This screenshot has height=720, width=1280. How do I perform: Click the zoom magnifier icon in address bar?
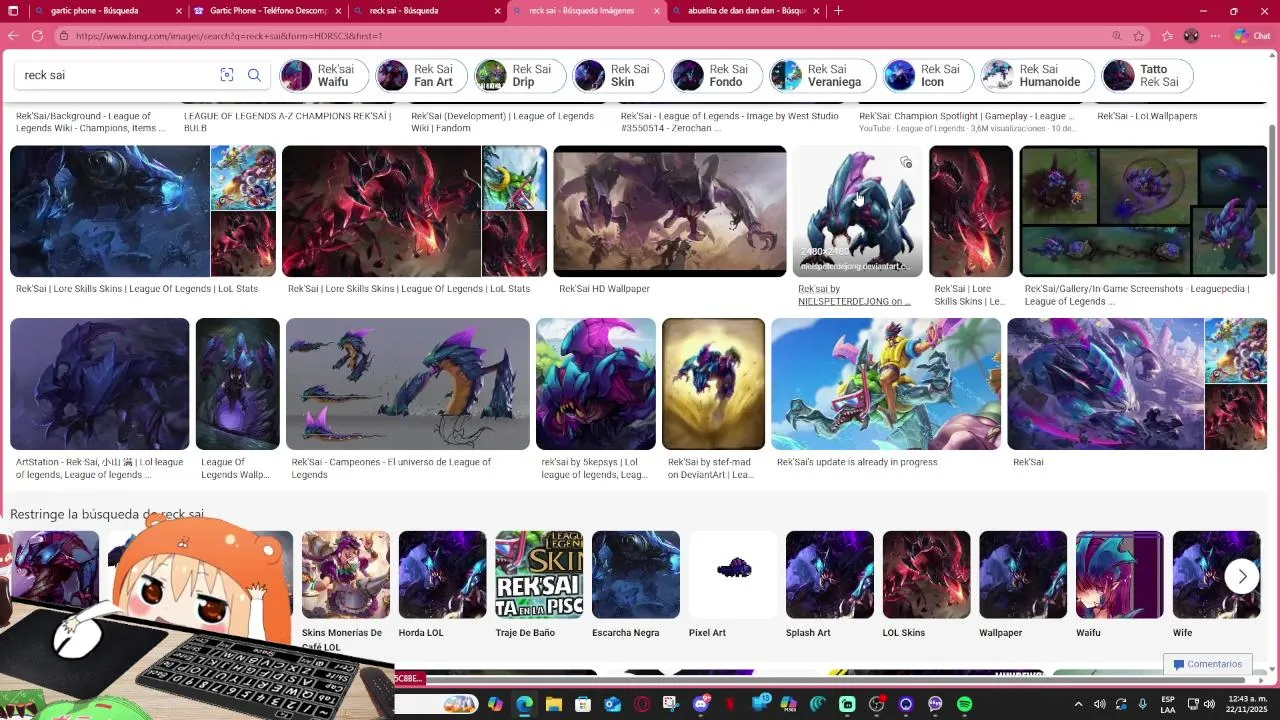(1117, 36)
